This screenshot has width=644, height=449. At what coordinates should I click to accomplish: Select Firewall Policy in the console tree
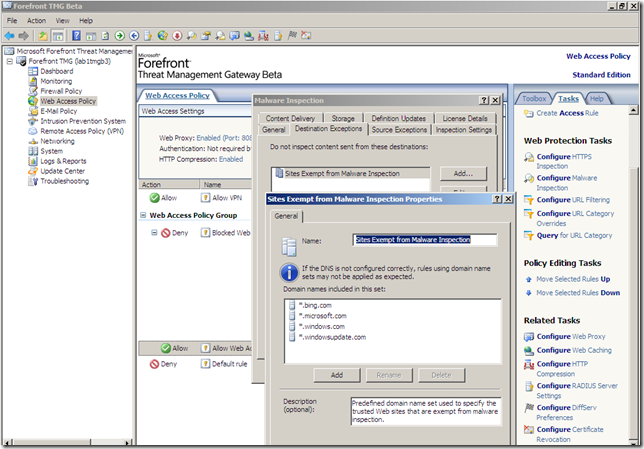click(x=61, y=91)
